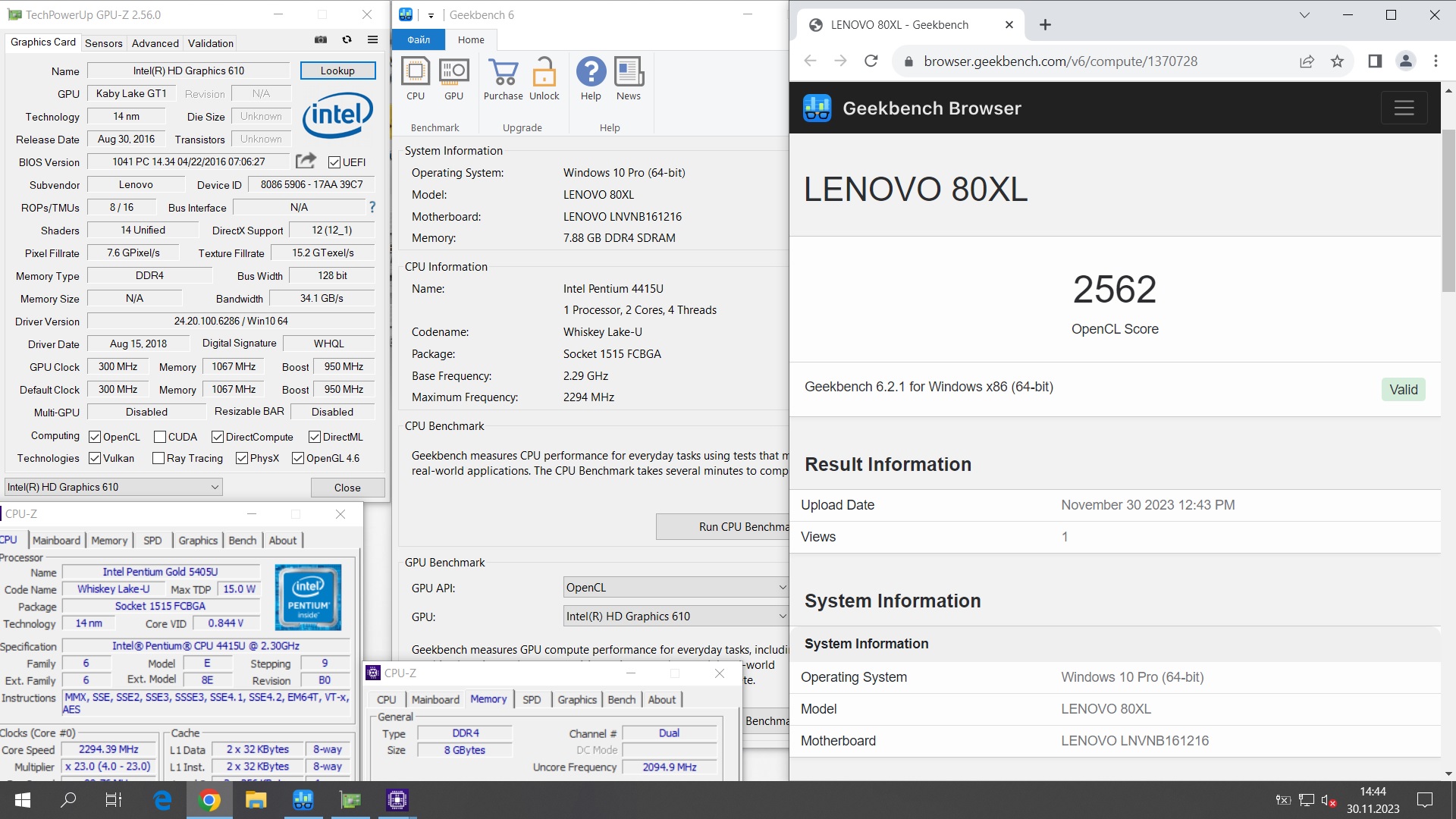Image resolution: width=1456 pixels, height=819 pixels.
Task: Toggle the OpenGL 4.6 checkbox
Action: click(x=298, y=458)
